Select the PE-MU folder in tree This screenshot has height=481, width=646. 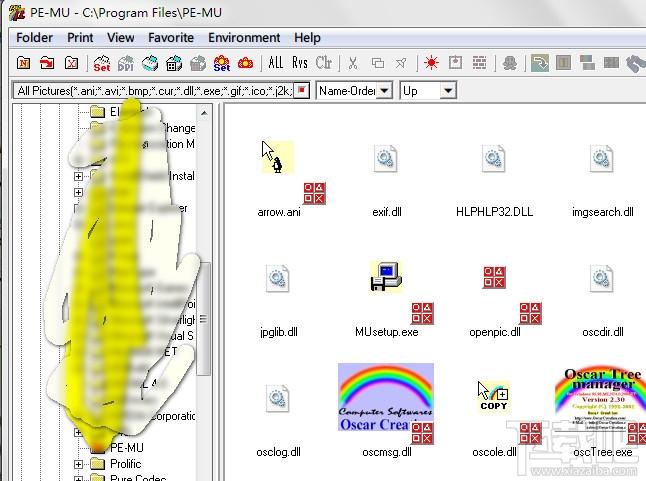click(x=127, y=448)
